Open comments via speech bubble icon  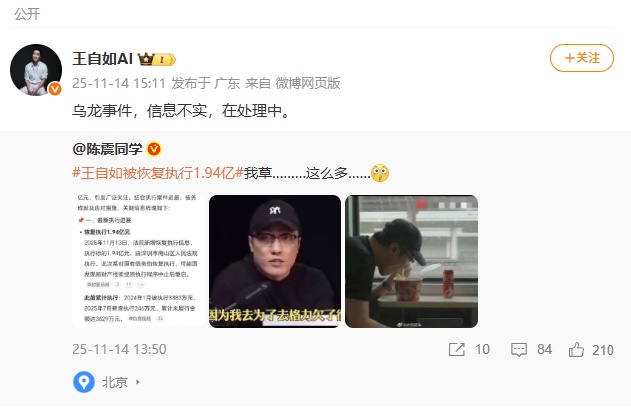click(x=519, y=349)
